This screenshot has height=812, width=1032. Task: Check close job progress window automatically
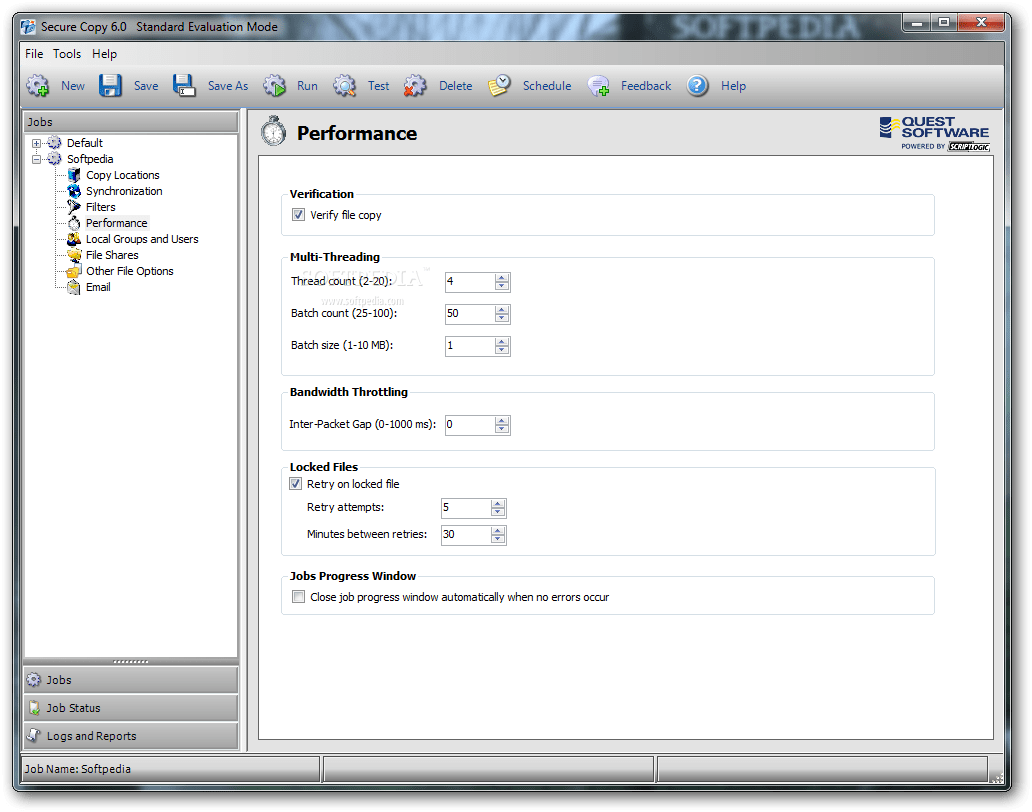[x=298, y=596]
